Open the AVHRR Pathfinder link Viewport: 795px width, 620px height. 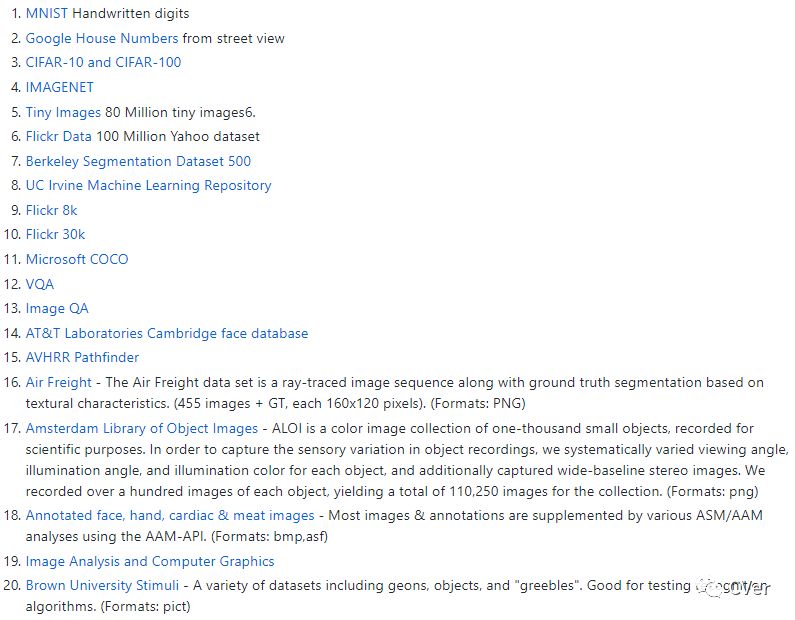click(82, 357)
